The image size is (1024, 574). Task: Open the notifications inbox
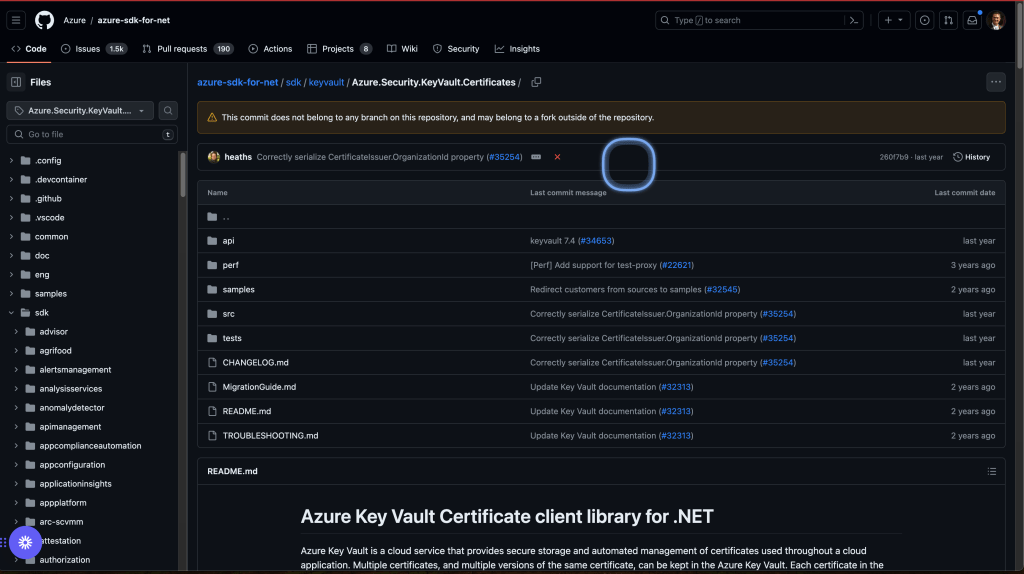pos(972,20)
